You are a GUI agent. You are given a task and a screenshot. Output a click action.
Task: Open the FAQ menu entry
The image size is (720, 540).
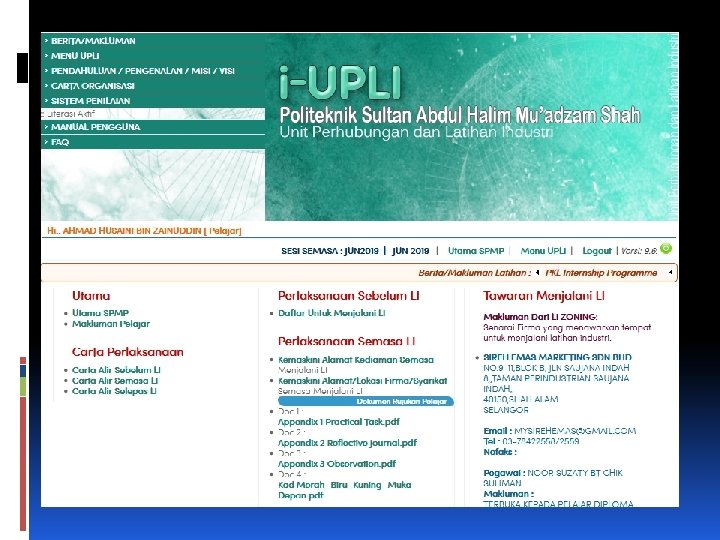60,142
